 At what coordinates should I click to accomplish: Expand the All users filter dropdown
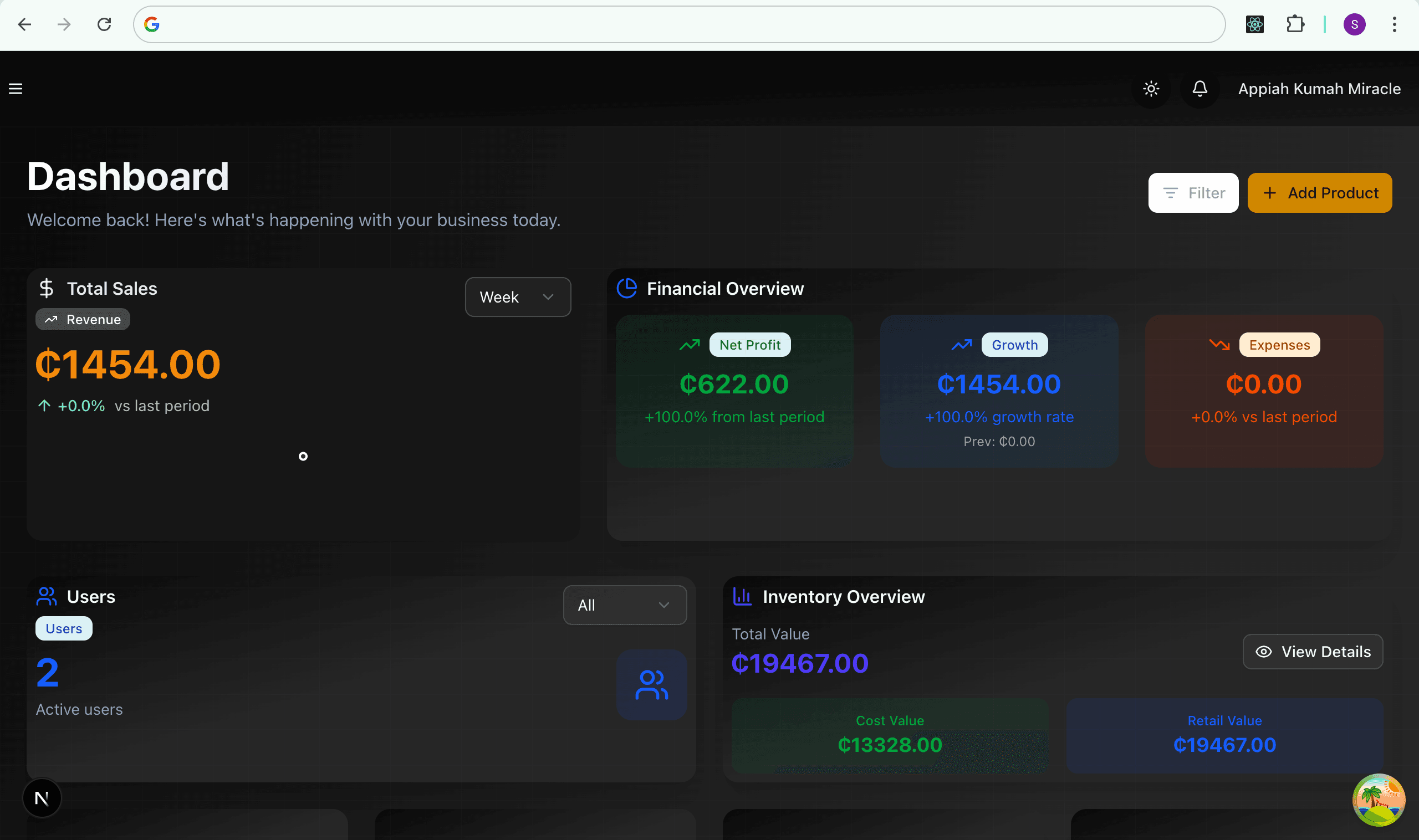624,605
